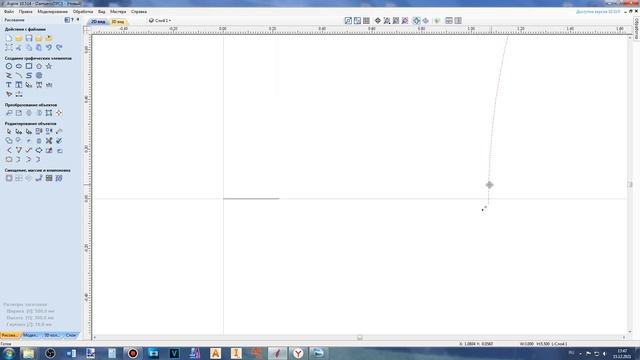Screen dimensions: 640x360
Task: Switch to the Рисование bottom panel tab
Action: 9,335
